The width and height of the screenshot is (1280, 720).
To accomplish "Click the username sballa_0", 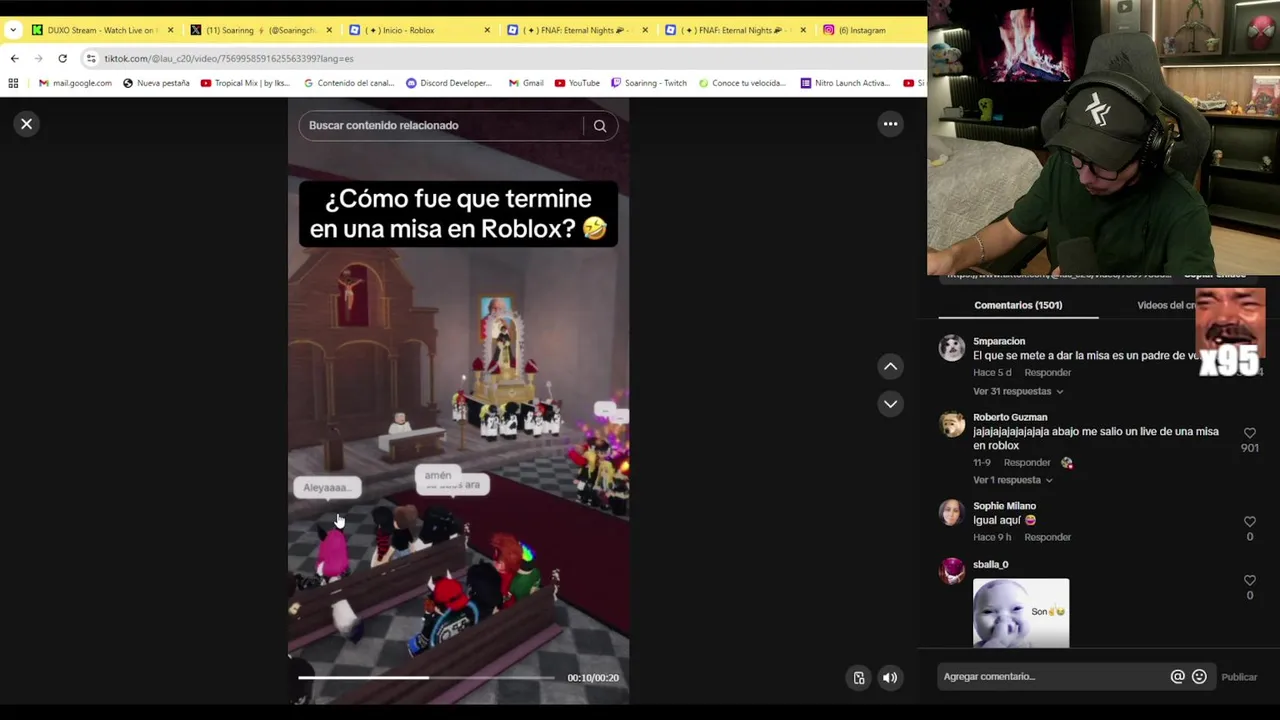I will 991,565.
